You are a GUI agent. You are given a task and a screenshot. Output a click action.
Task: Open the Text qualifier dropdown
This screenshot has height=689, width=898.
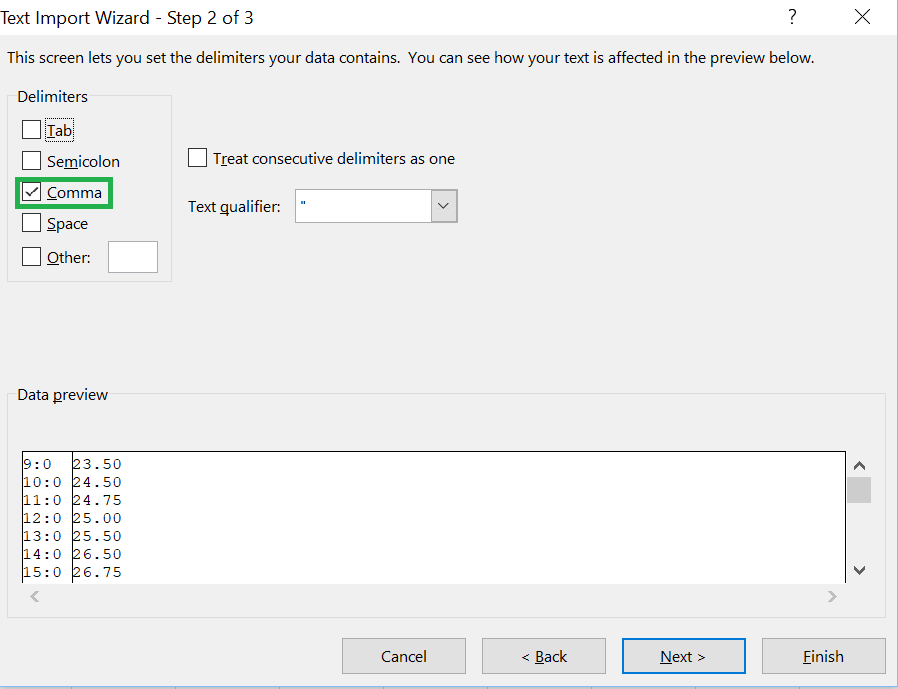[x=443, y=205]
